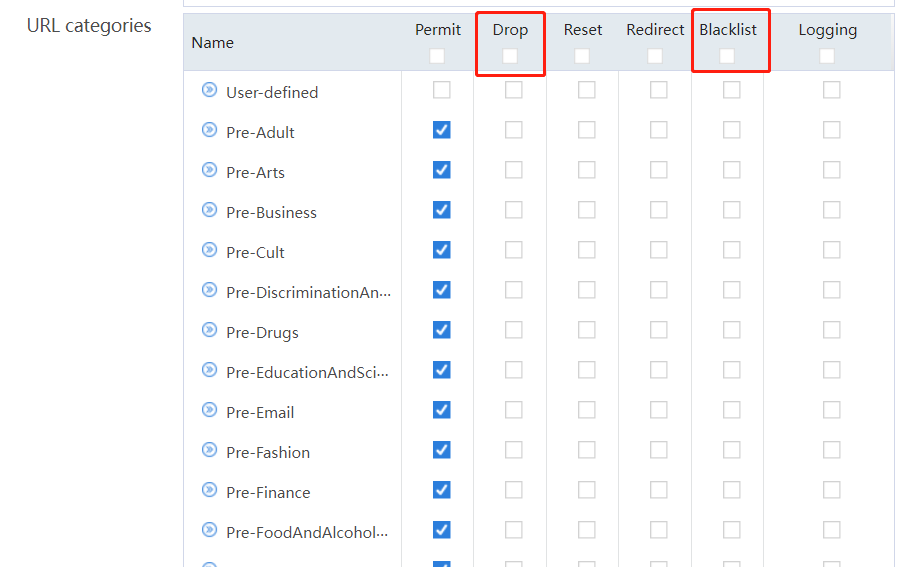Expand the Pre-DiscriminationAn... category icon
This screenshot has width=920, height=587.
[x=209, y=289]
